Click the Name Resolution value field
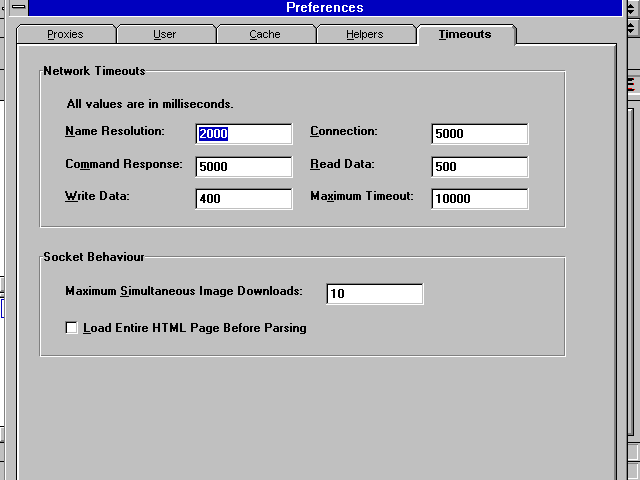The image size is (640, 480). click(x=244, y=134)
